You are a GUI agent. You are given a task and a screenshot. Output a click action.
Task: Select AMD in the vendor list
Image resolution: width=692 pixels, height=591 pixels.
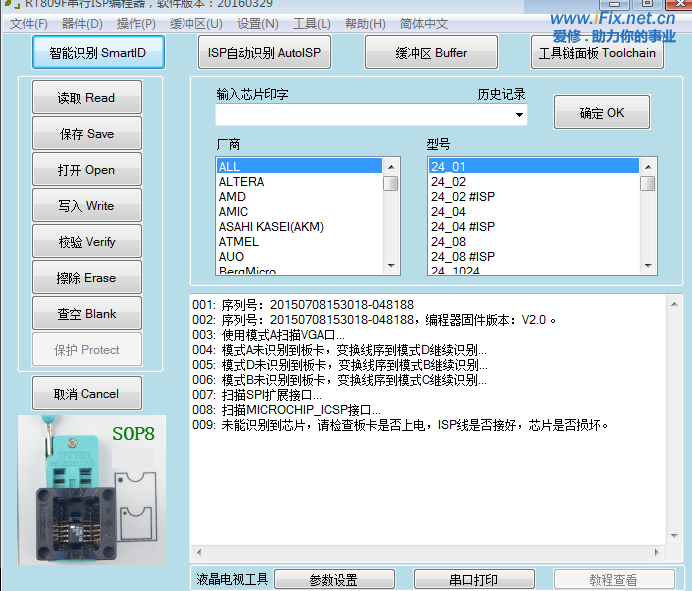[x=299, y=196]
